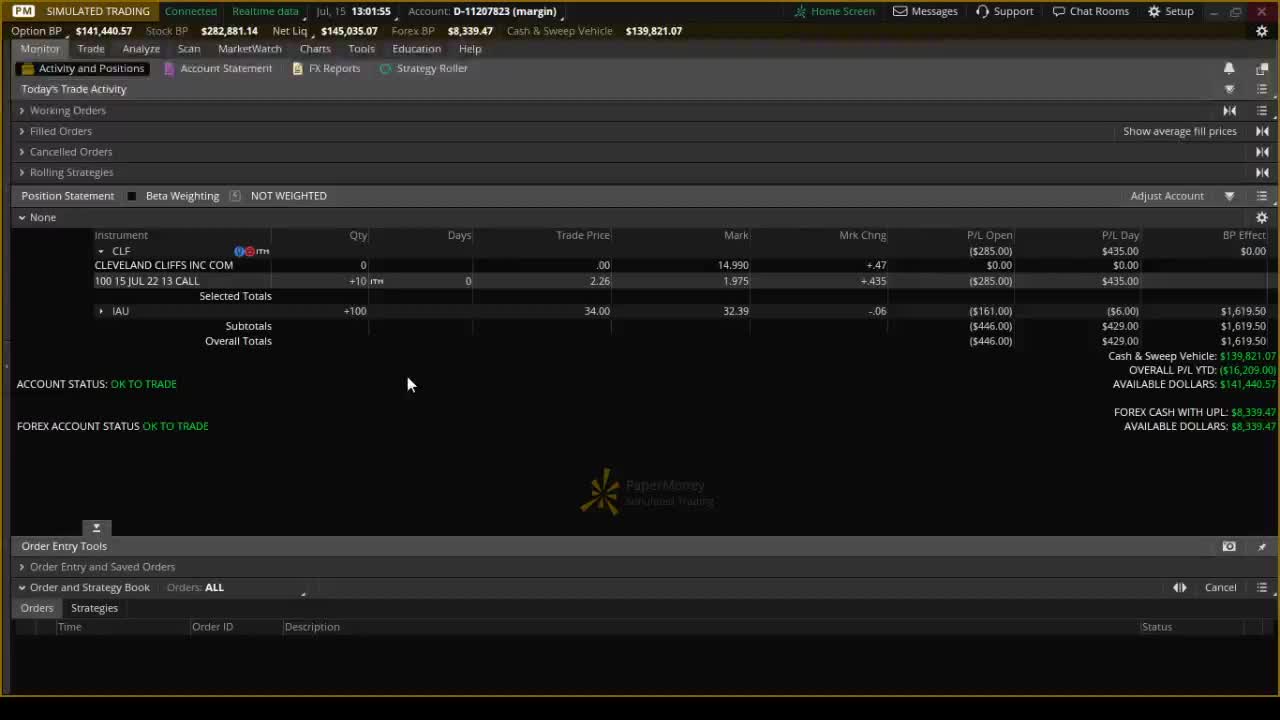The width and height of the screenshot is (1280, 720).
Task: Open Chat Rooms speech bubble icon
Action: click(1059, 11)
